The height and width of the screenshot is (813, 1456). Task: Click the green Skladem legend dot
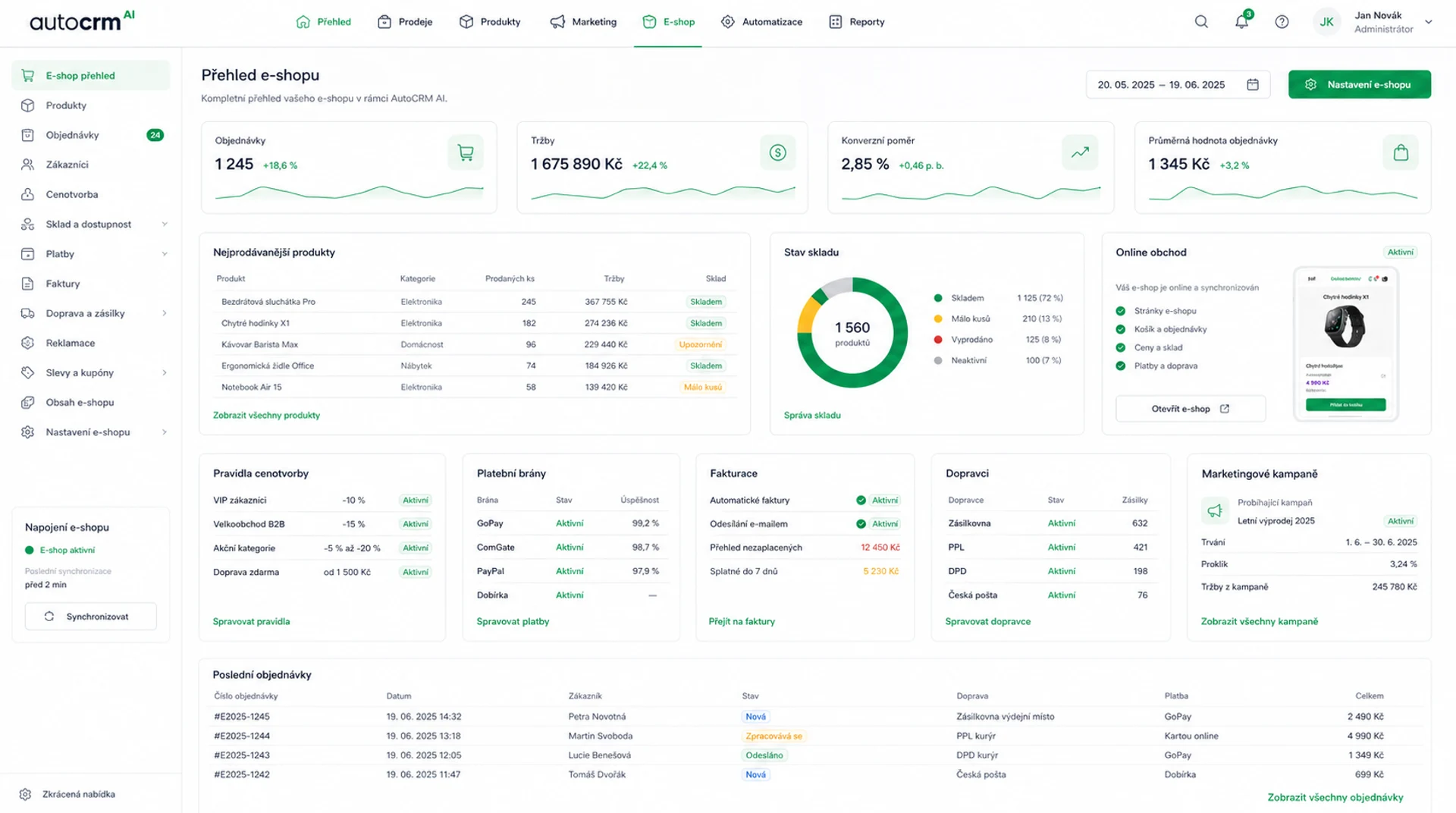(x=938, y=299)
